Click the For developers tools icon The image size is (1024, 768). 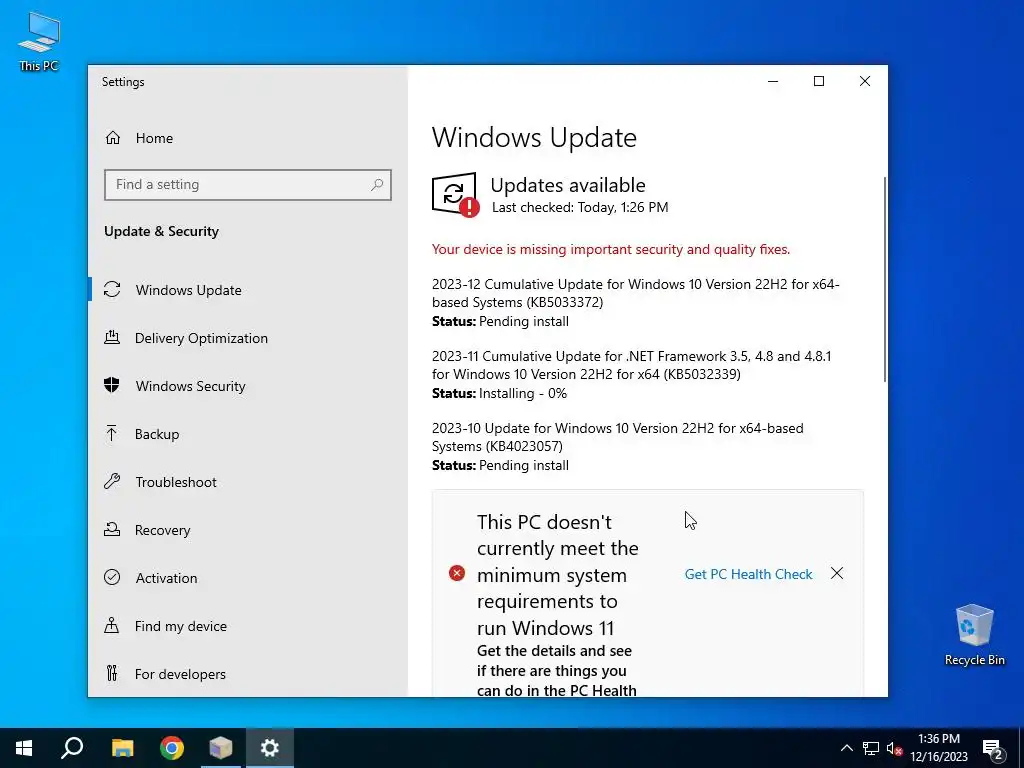112,673
